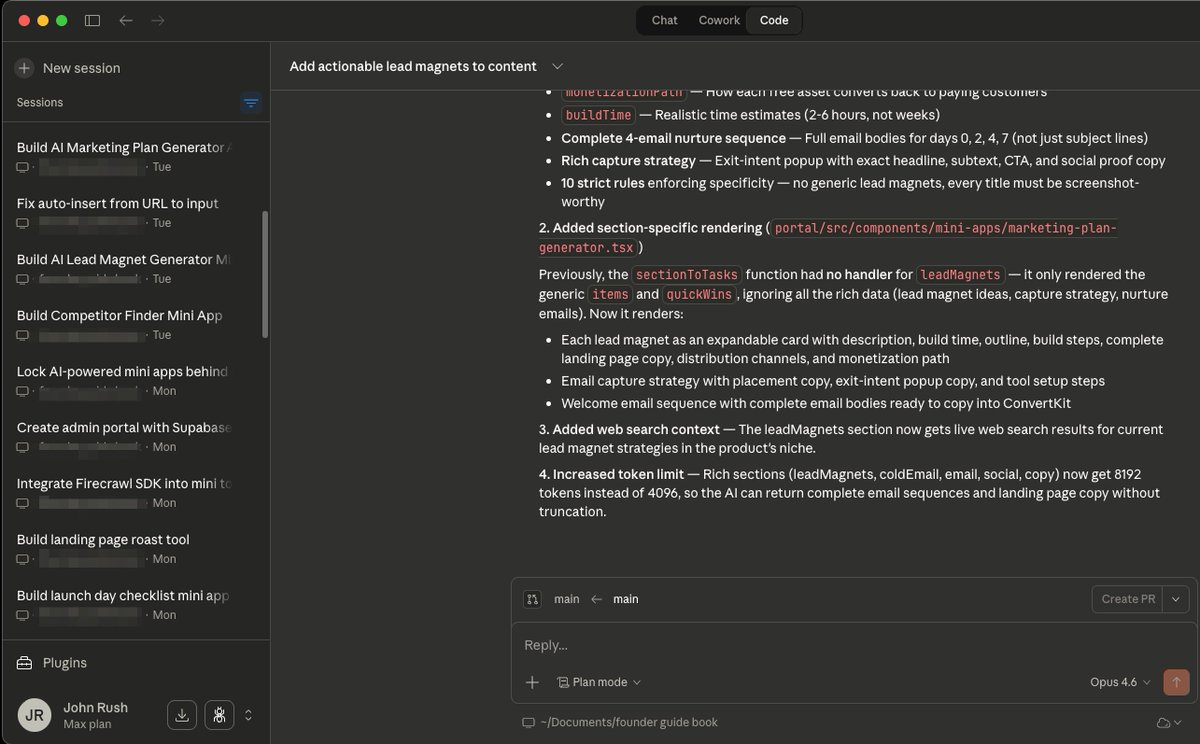The width and height of the screenshot is (1200, 744).
Task: Expand the Add actionable lead magnets title dropdown
Action: coord(557,66)
